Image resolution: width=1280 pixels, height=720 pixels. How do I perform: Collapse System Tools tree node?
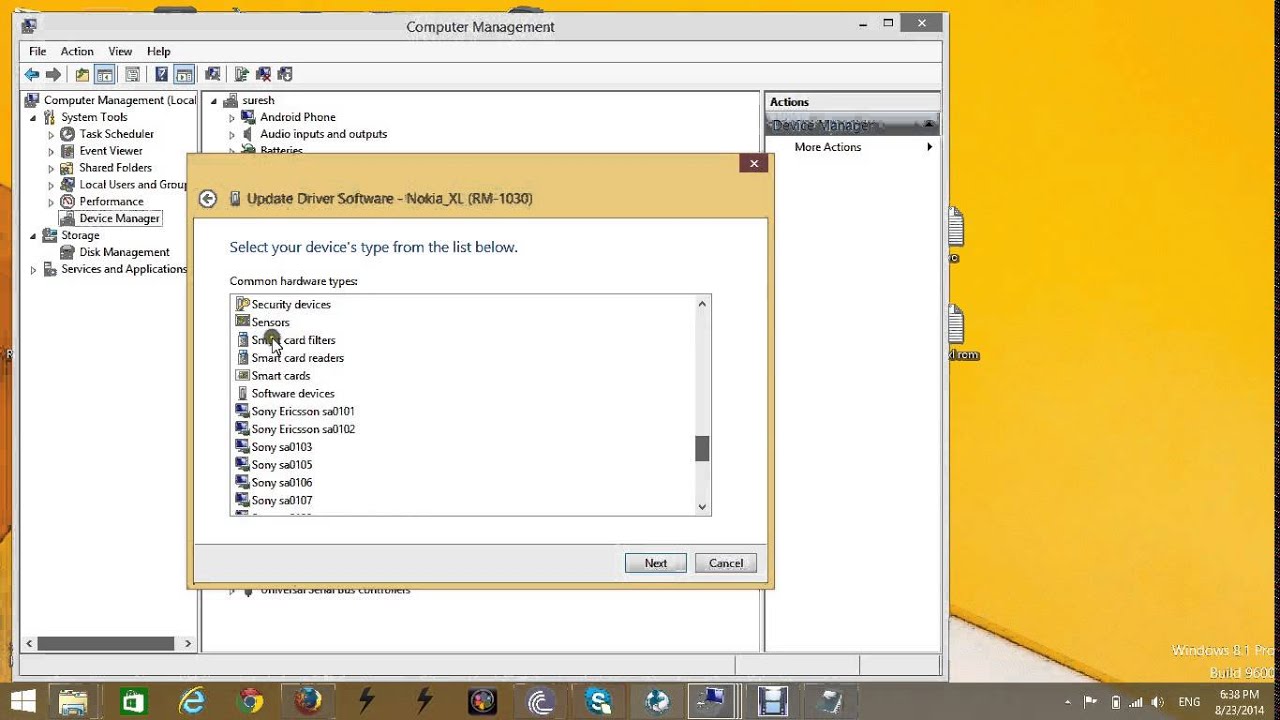pos(33,117)
